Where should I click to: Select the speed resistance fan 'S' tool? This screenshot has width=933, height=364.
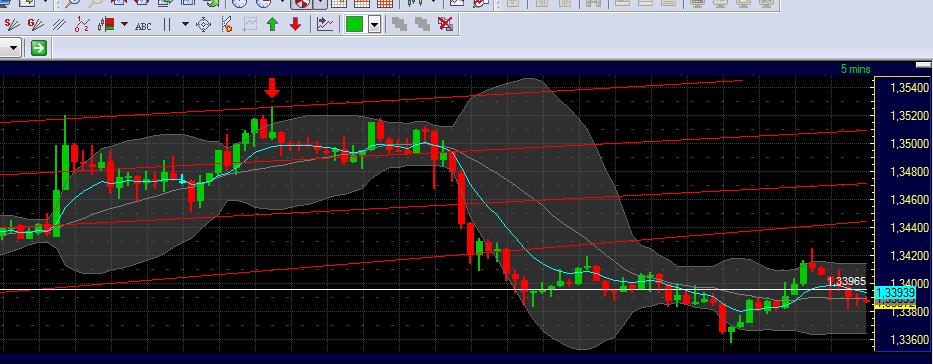coord(12,25)
